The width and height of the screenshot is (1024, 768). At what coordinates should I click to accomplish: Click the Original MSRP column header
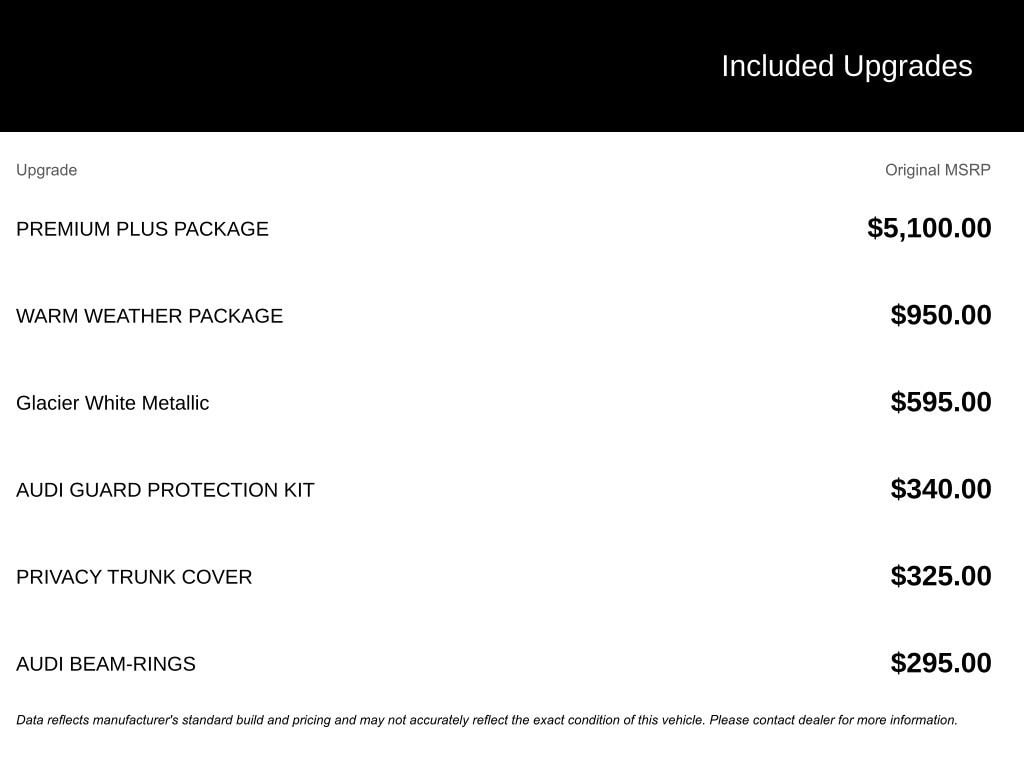[x=937, y=170]
